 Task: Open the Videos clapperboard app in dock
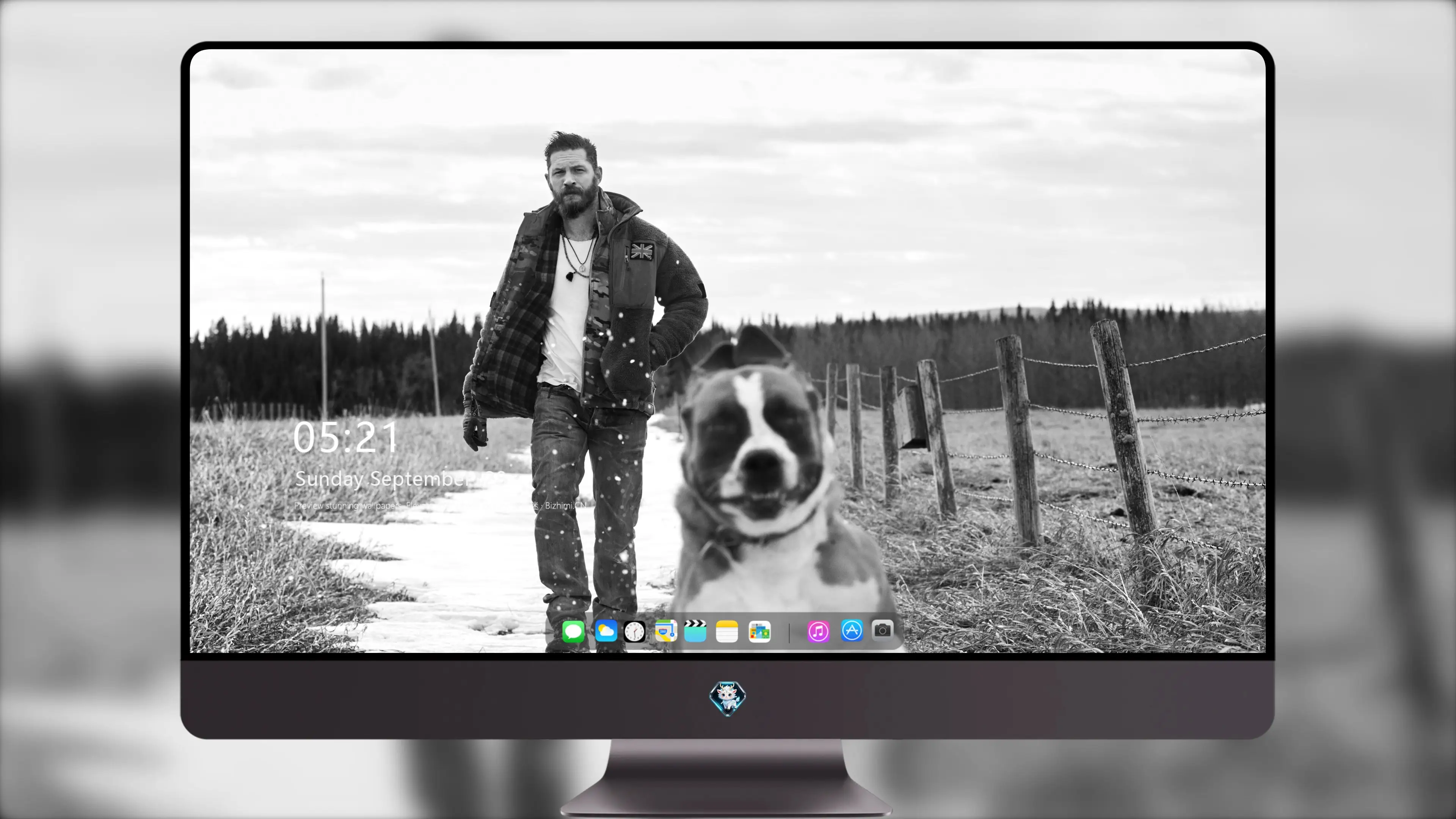(x=695, y=631)
